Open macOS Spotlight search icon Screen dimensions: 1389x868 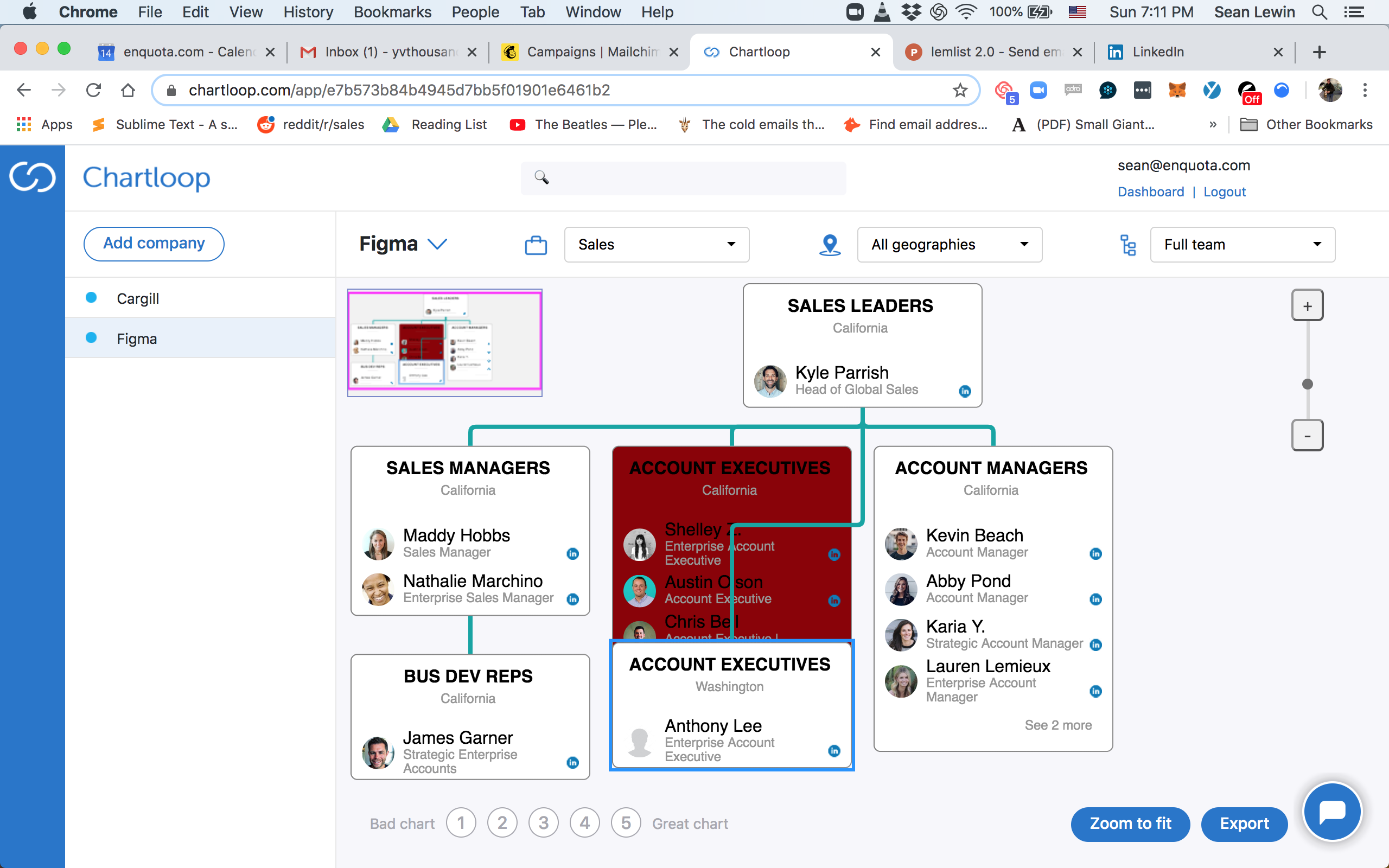click(x=1320, y=12)
